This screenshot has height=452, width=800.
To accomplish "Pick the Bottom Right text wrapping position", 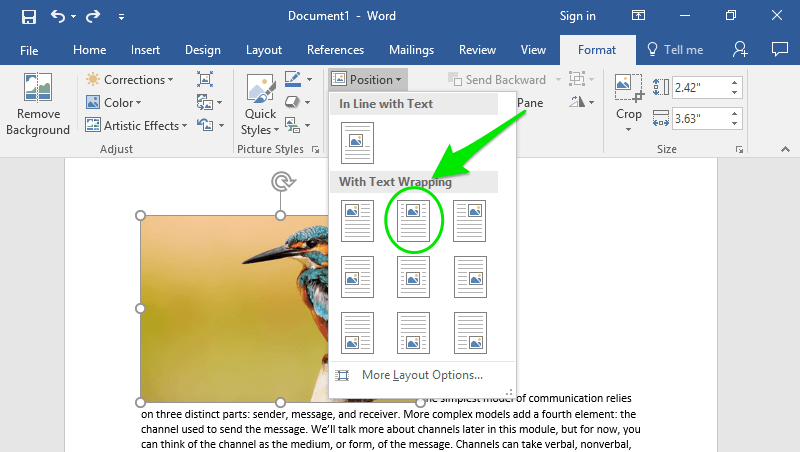I will (x=468, y=332).
